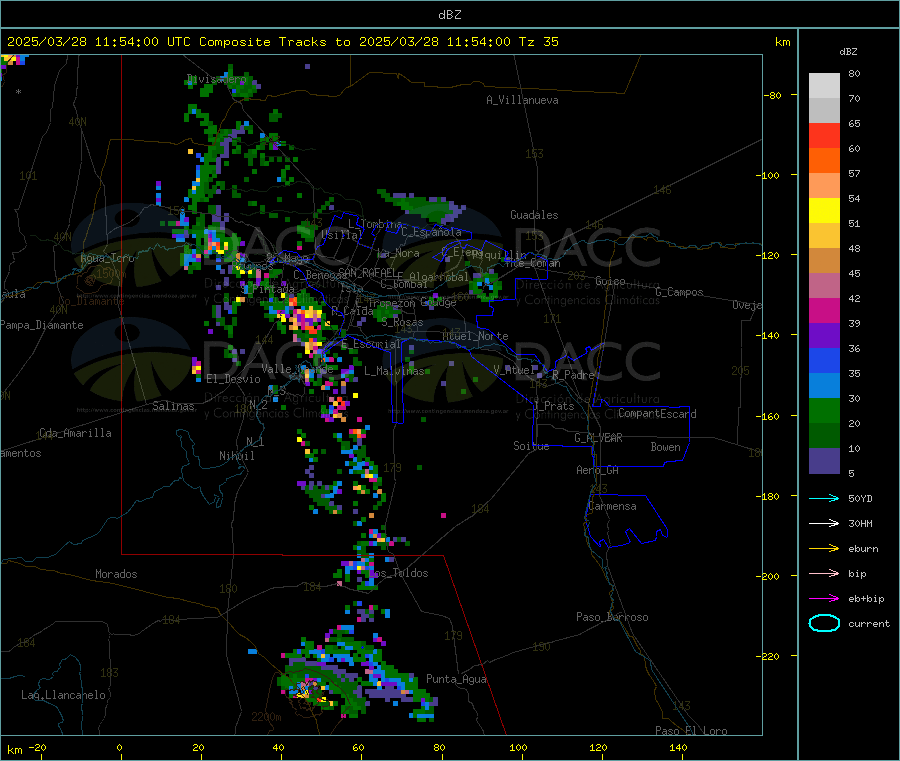This screenshot has width=900, height=761.
Task: Click the red 60 dBZ color swatch
Action: 824,135
